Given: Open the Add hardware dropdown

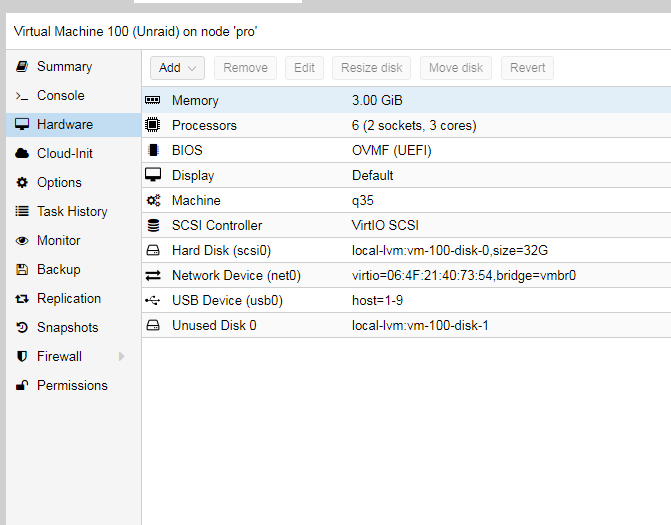Looking at the screenshot, I should point(177,68).
